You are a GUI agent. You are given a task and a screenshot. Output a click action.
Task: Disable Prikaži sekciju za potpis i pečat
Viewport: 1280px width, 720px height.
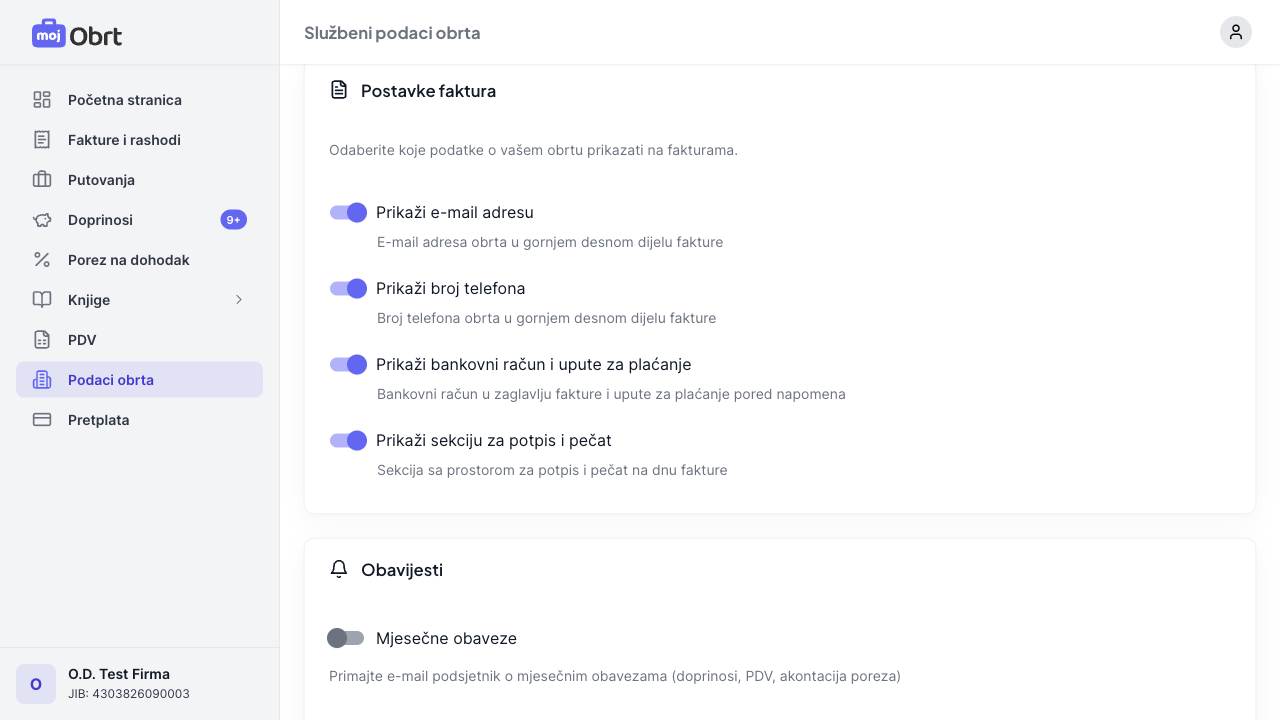[x=348, y=440]
